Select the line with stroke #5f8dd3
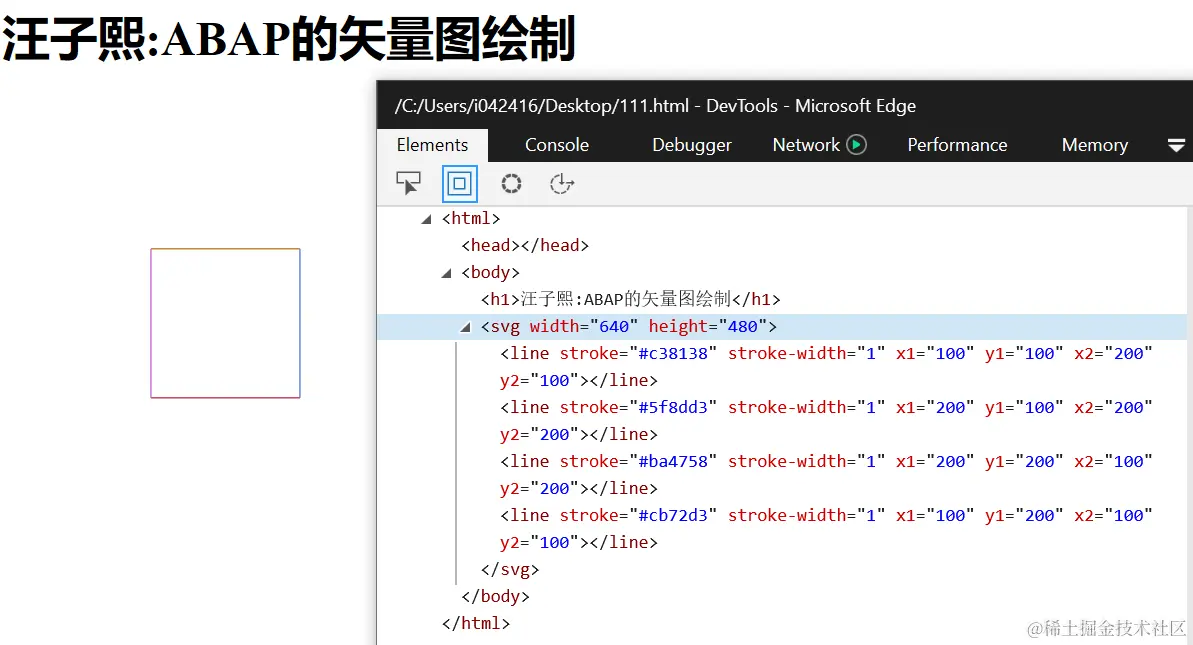 coord(826,421)
